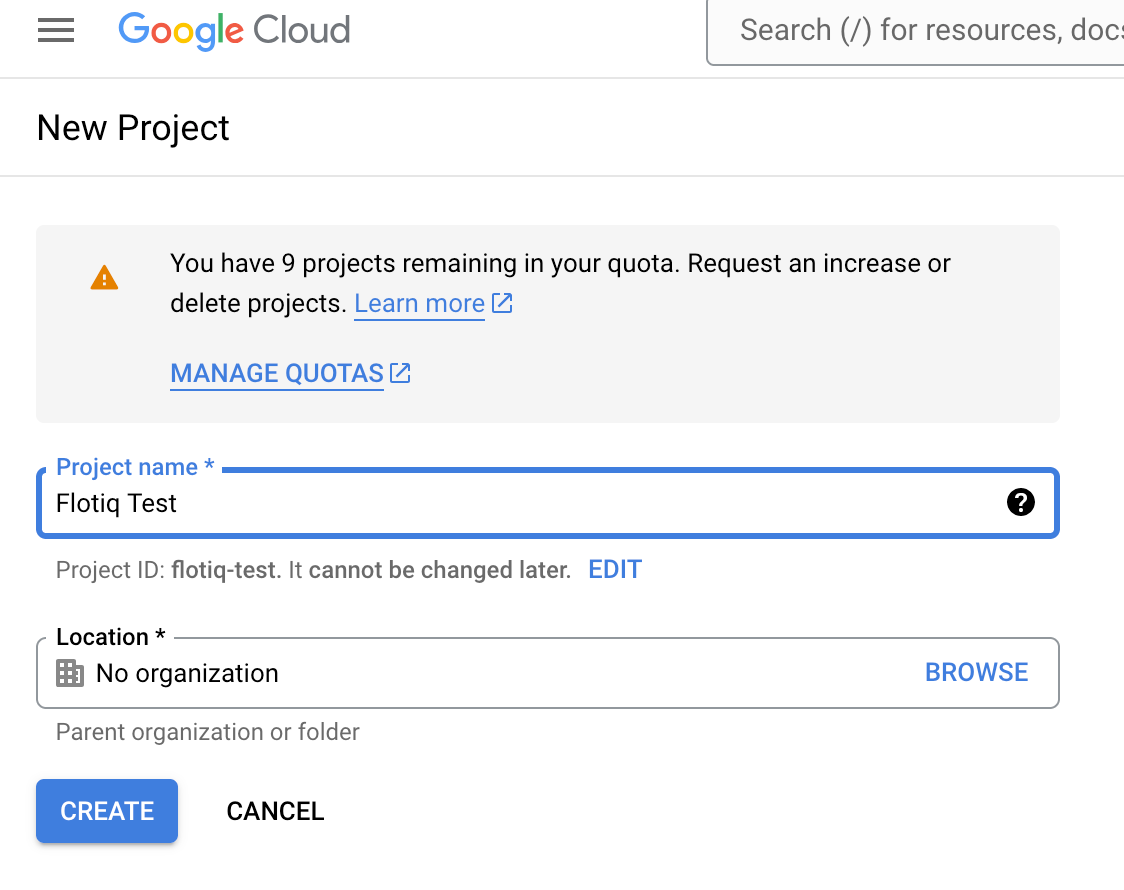1124x890 pixels.
Task: Click the organization building icon
Action: [70, 673]
